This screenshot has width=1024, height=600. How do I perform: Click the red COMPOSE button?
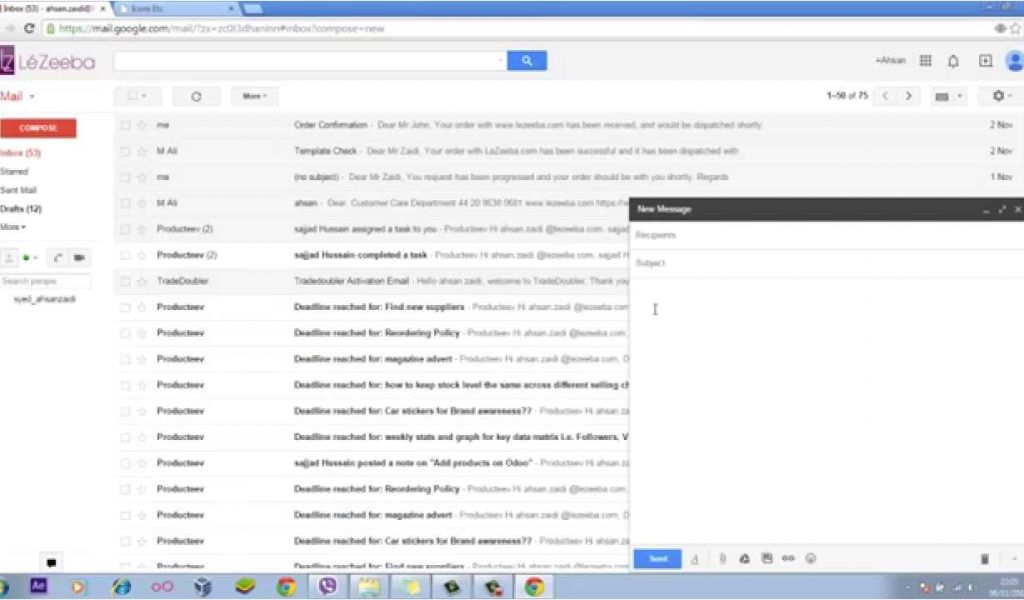[x=39, y=128]
